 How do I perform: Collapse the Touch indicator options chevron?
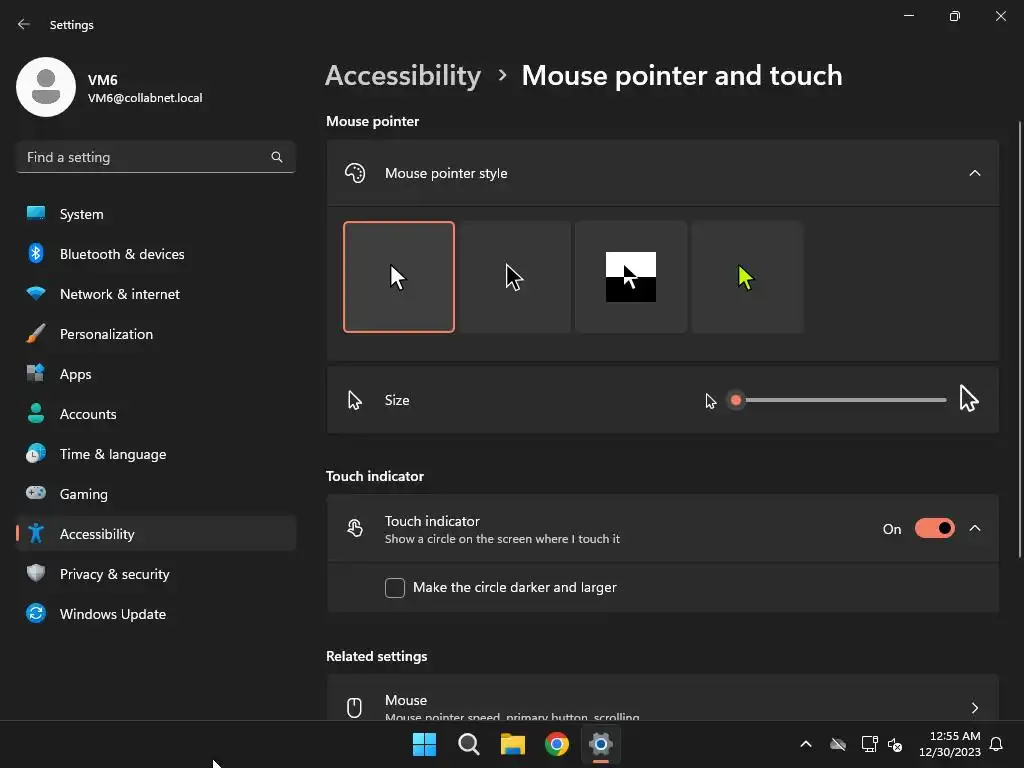pos(974,528)
